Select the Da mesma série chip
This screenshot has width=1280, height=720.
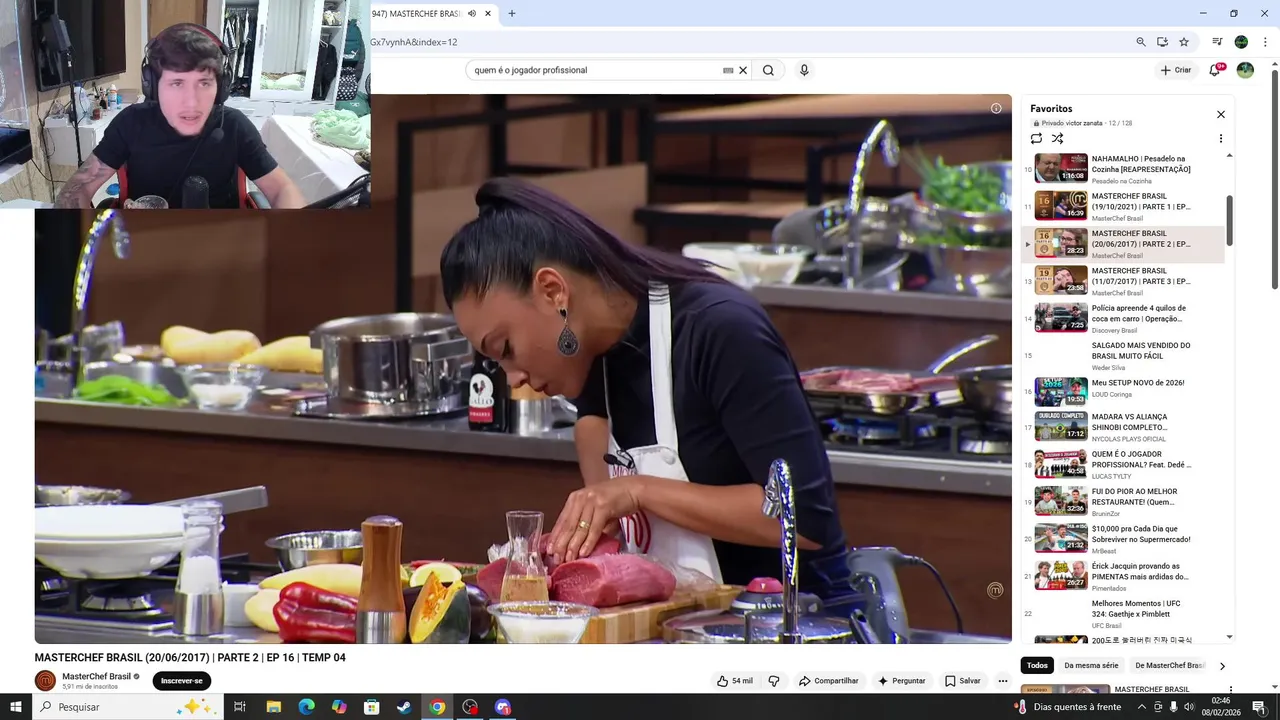pyautogui.click(x=1091, y=665)
